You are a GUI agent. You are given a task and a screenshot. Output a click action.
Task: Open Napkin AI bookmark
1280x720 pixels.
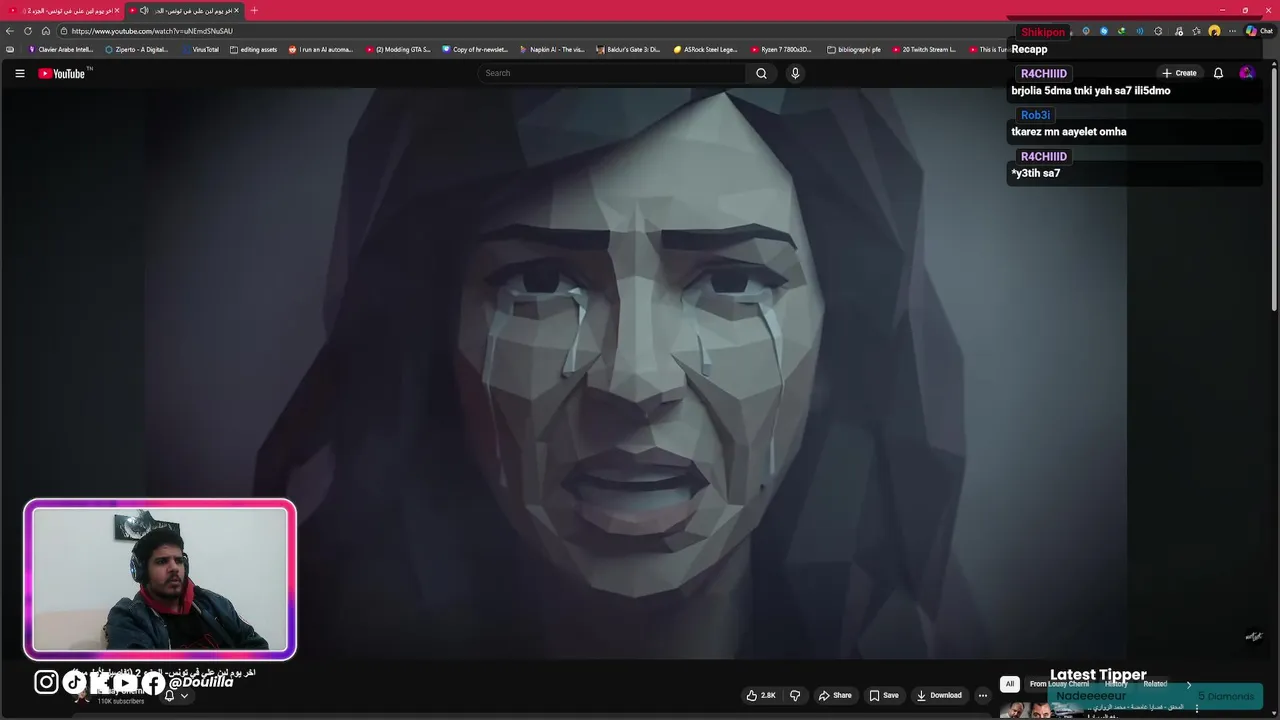[552, 49]
